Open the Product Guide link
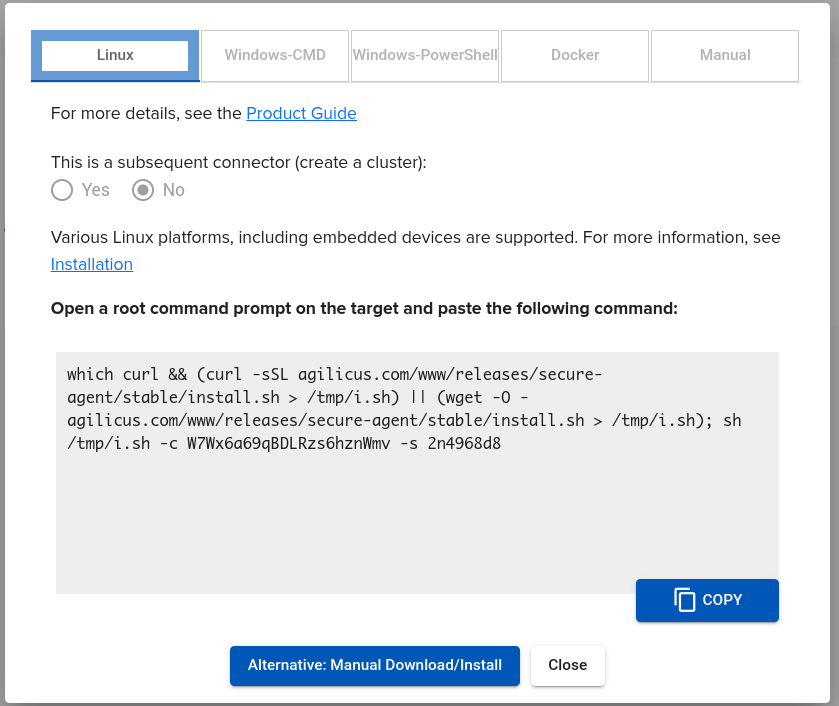Image resolution: width=839 pixels, height=706 pixels. (301, 113)
